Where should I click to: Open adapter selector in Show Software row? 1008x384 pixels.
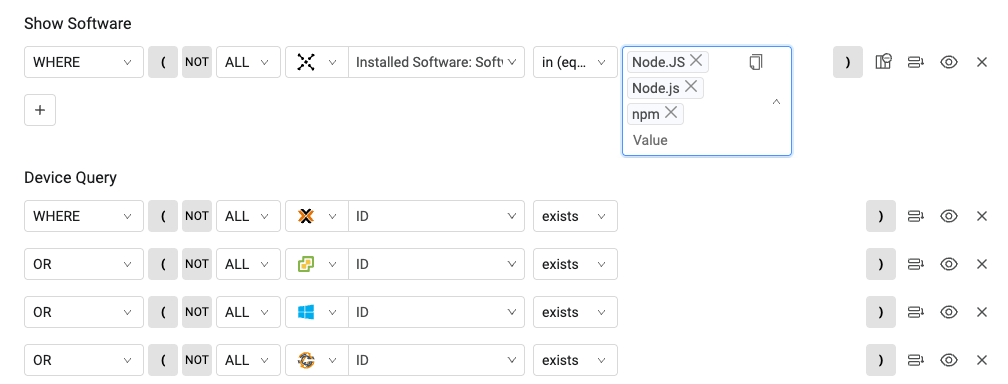click(317, 62)
